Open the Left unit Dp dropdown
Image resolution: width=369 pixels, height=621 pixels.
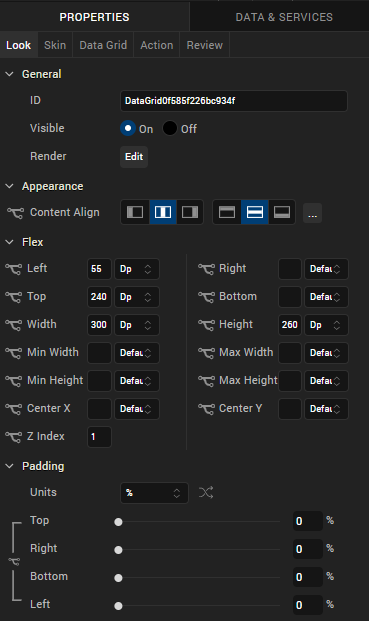137,269
